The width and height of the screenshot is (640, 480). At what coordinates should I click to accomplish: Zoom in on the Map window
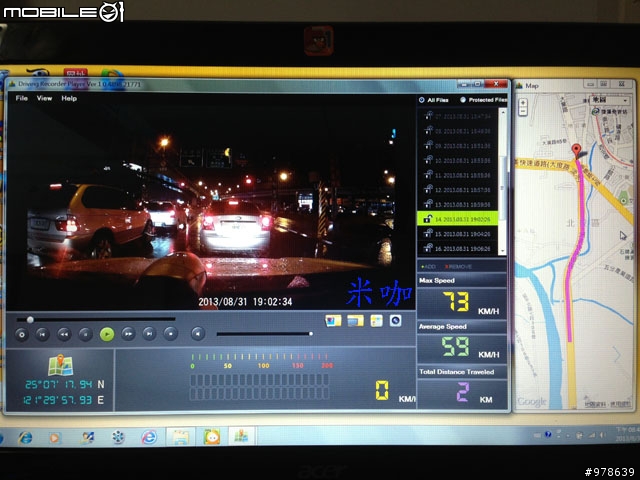click(523, 102)
